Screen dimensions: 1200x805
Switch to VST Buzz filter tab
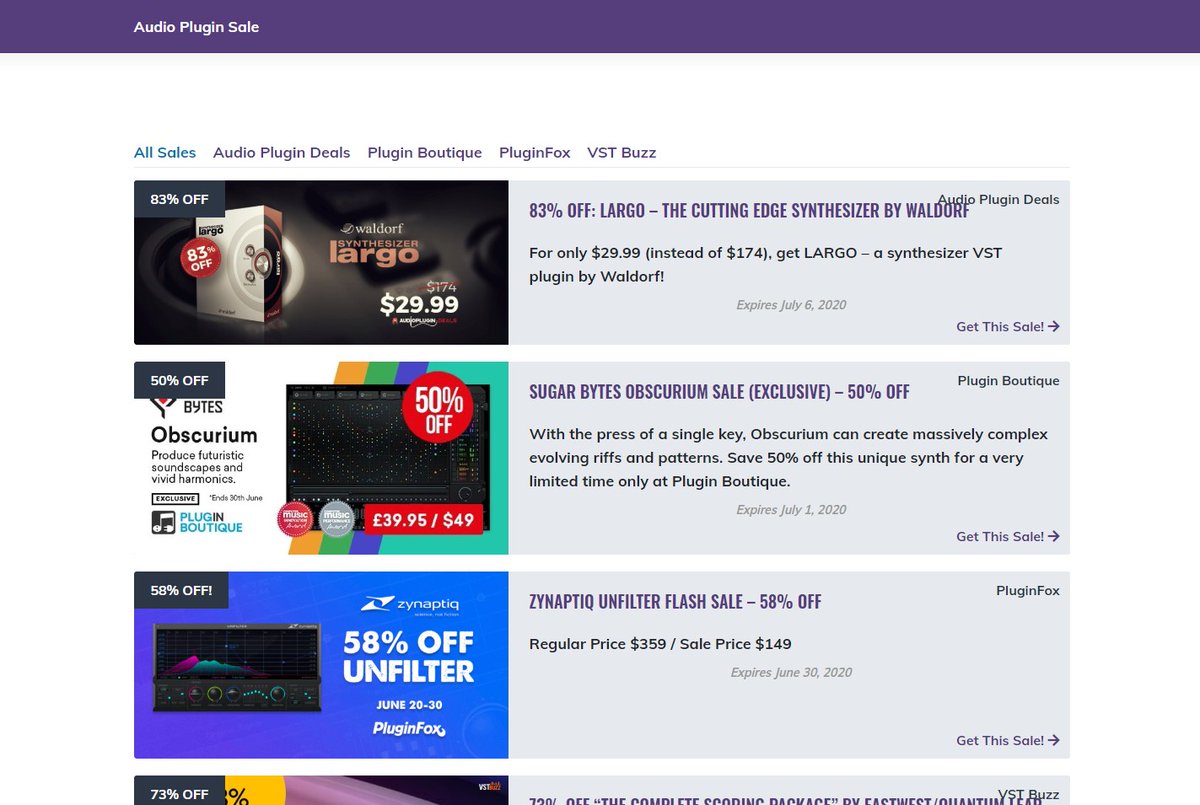click(622, 153)
